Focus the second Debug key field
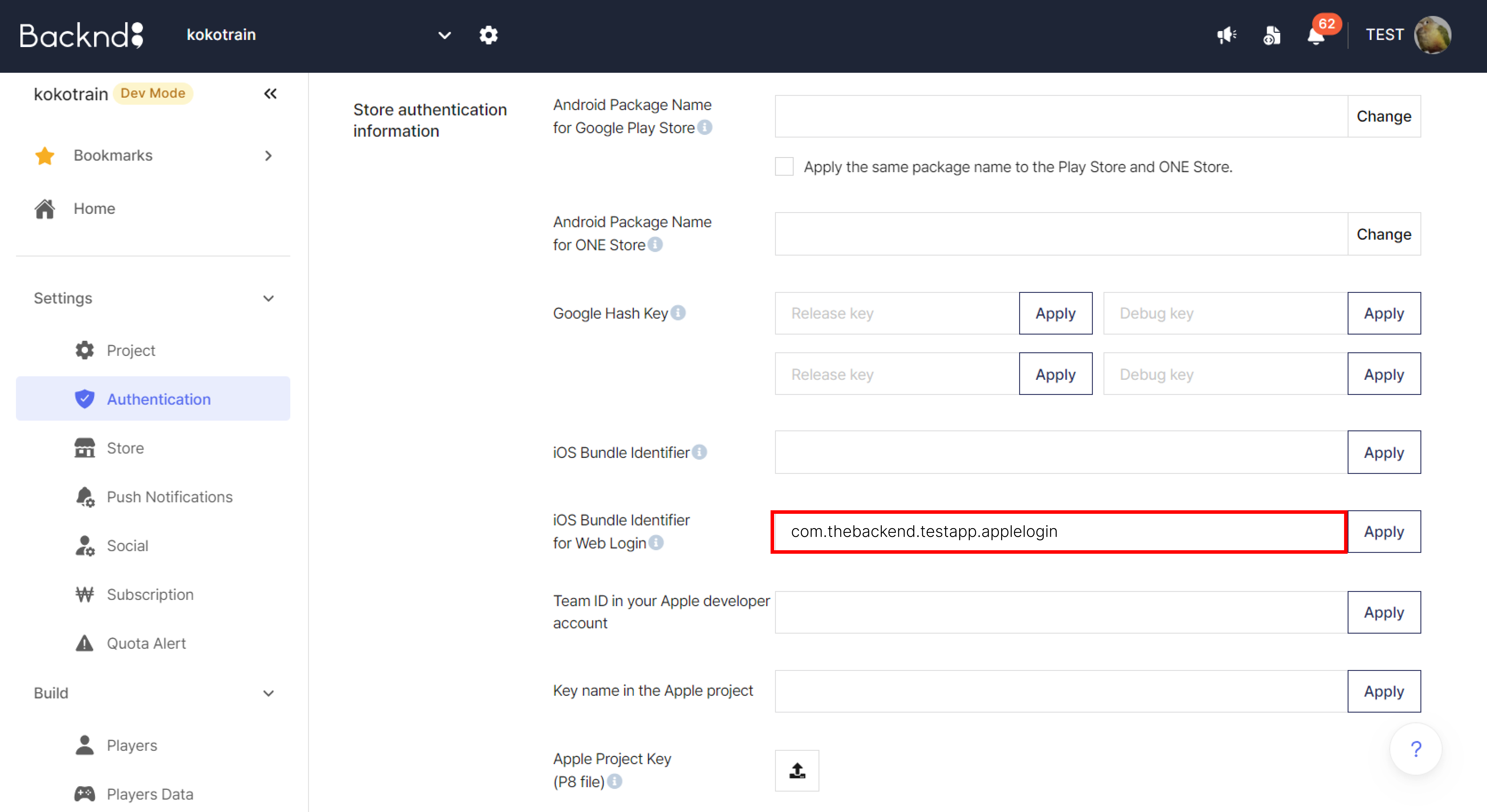The height and width of the screenshot is (812, 1487). tap(1226, 374)
